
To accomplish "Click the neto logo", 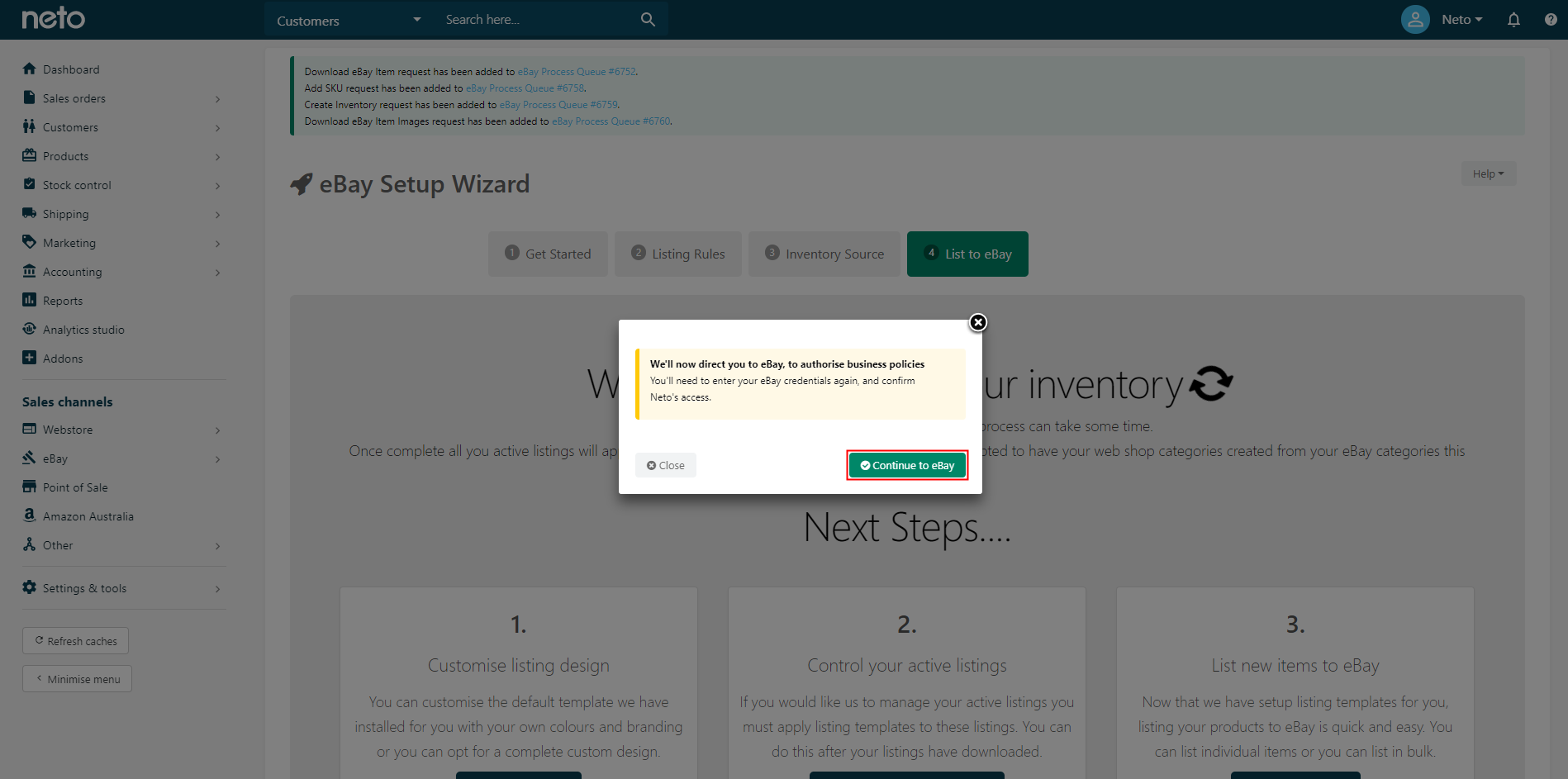I will (x=53, y=18).
